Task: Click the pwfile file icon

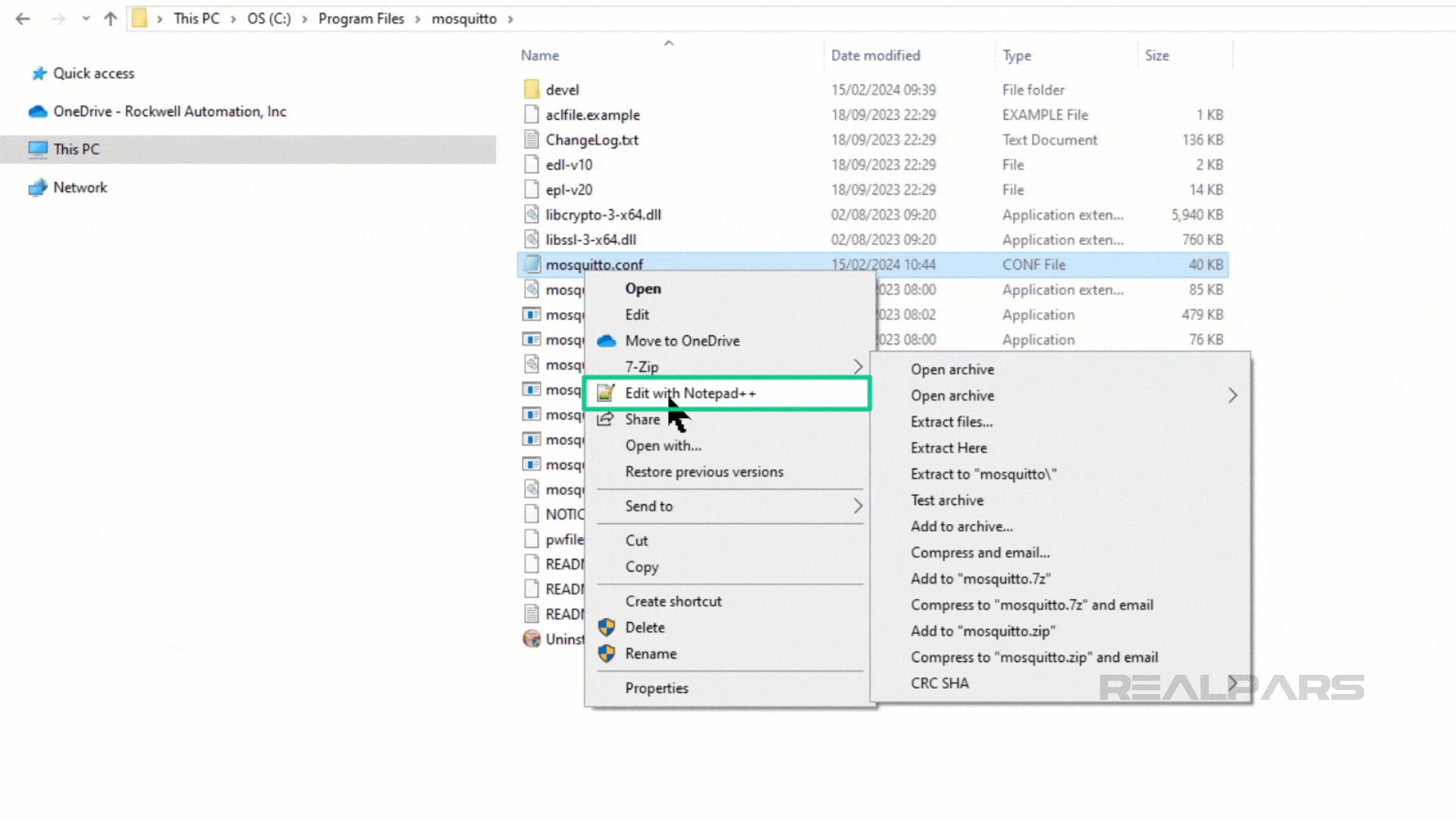Action: coord(532,539)
